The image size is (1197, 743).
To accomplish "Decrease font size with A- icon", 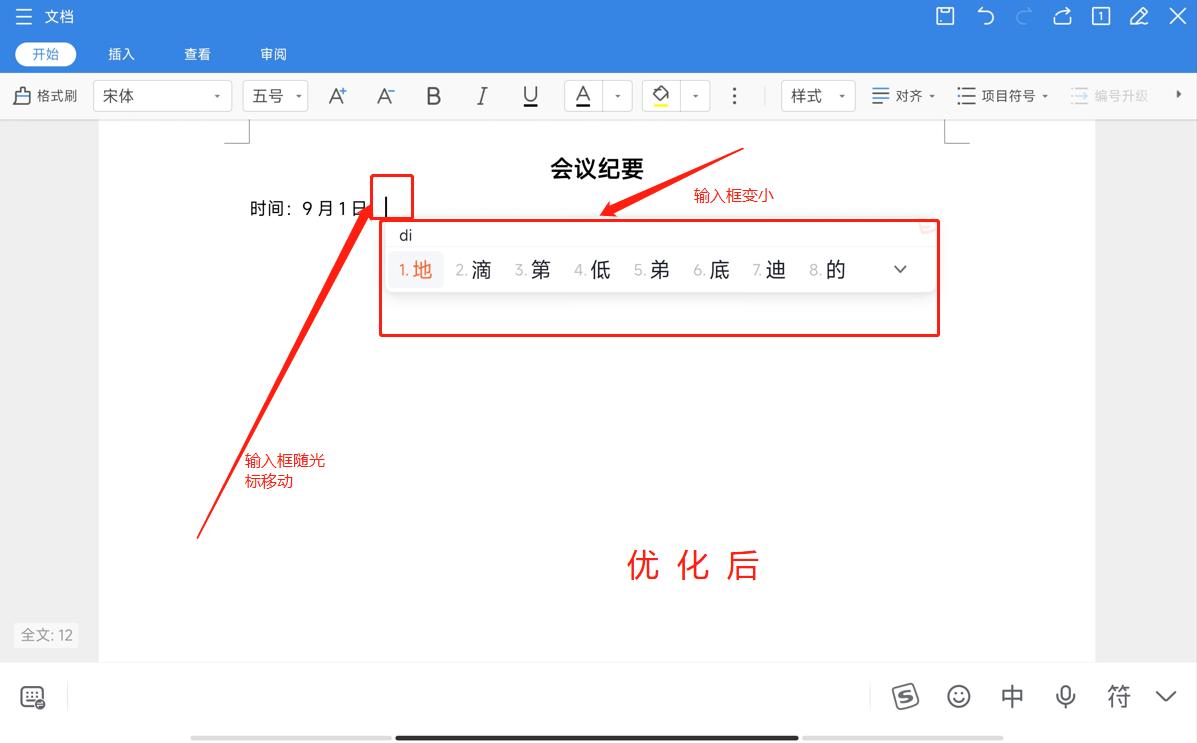I will pos(385,95).
